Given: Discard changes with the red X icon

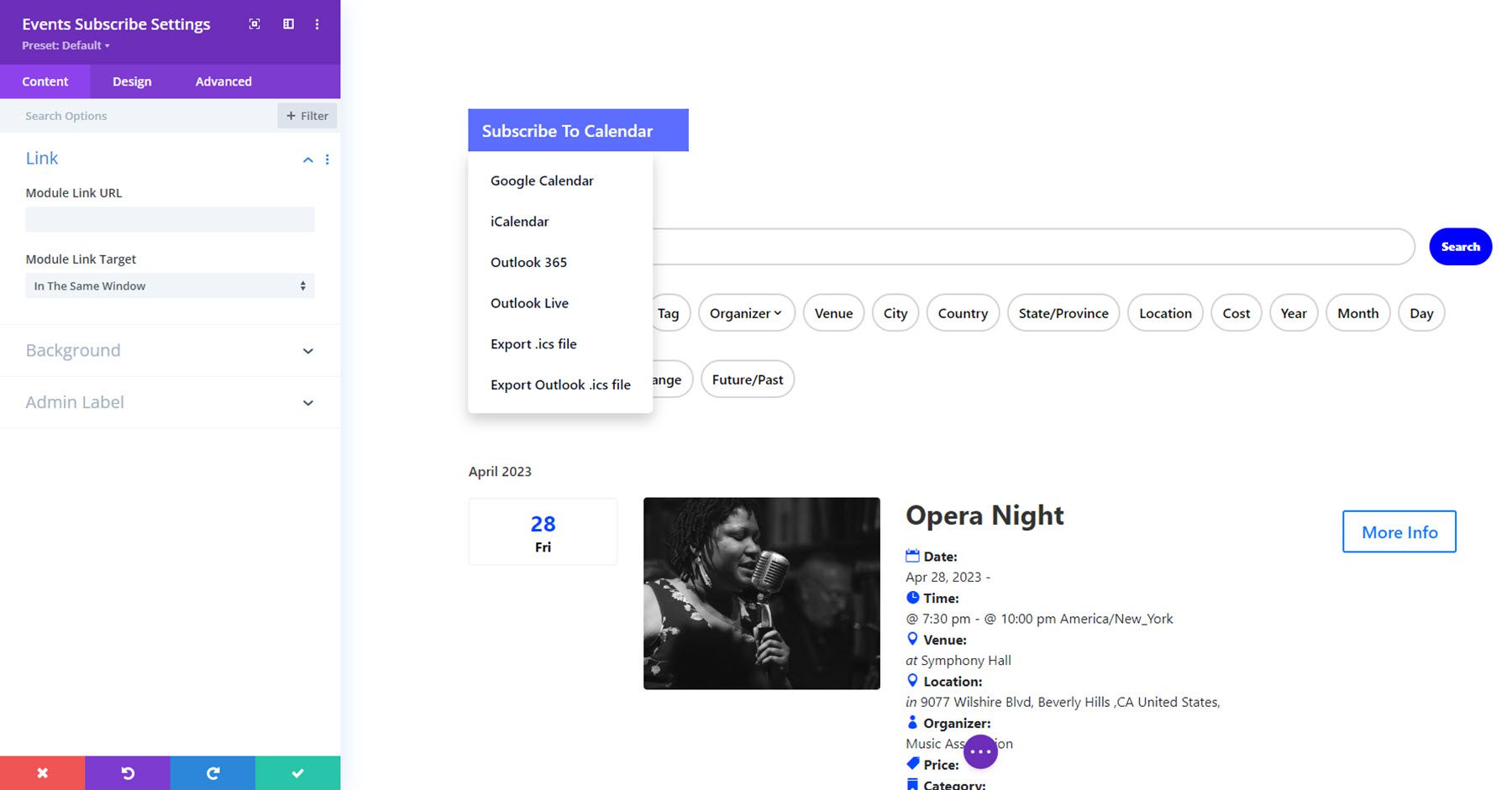Looking at the screenshot, I should click(42, 772).
